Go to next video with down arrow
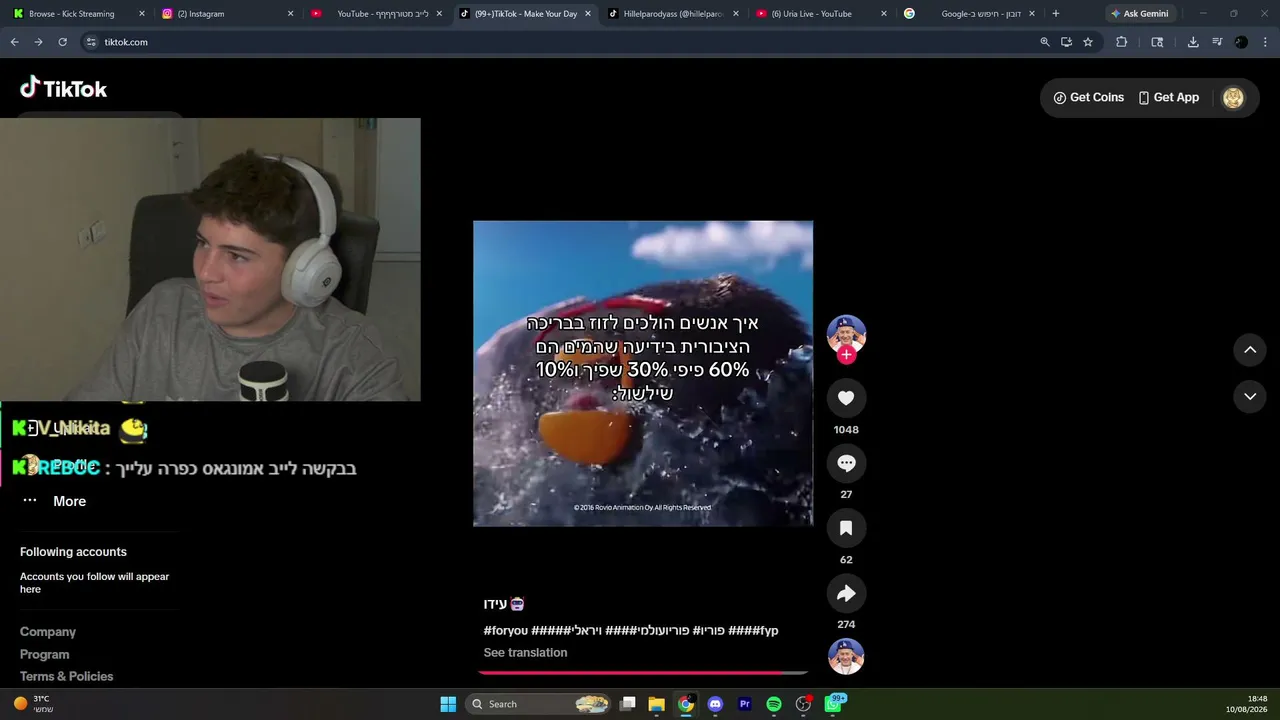This screenshot has height=720, width=1280. click(x=1250, y=397)
